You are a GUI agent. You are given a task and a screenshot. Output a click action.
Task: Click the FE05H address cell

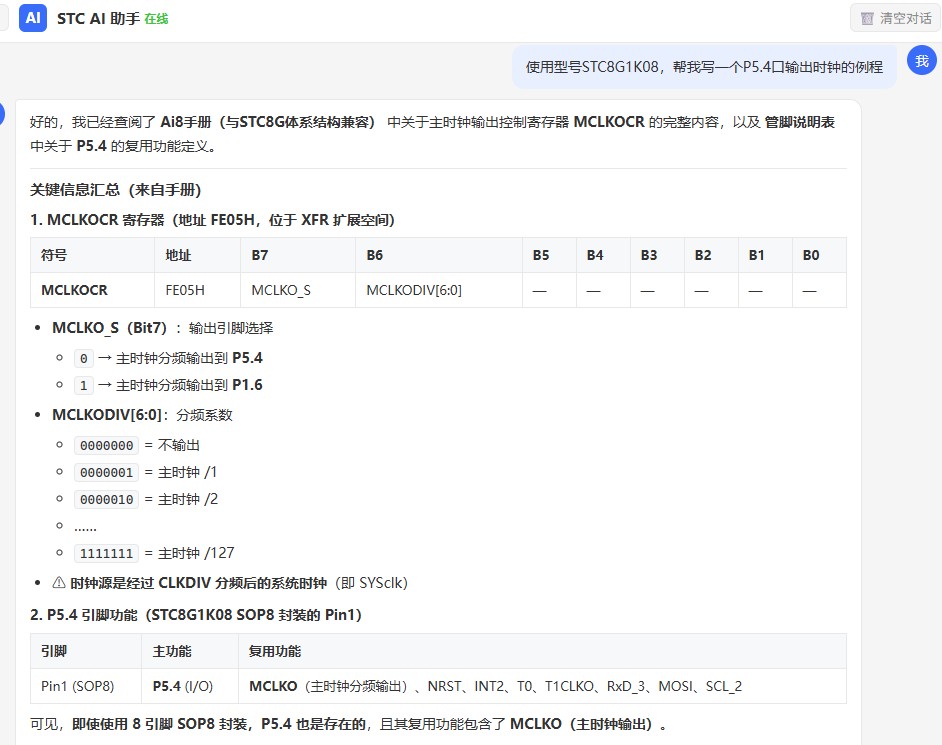coord(198,290)
